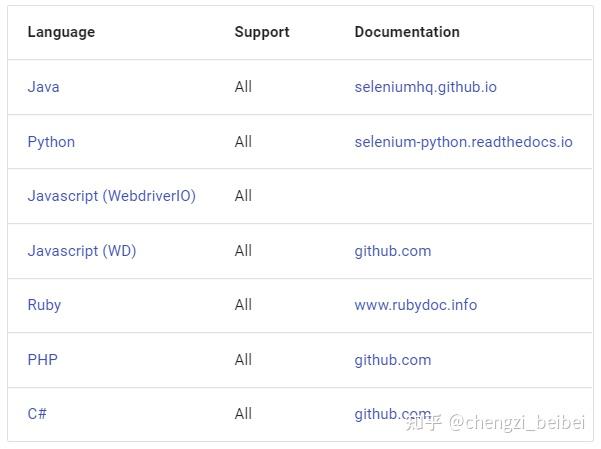Click the Language column header

pyautogui.click(x=61, y=32)
